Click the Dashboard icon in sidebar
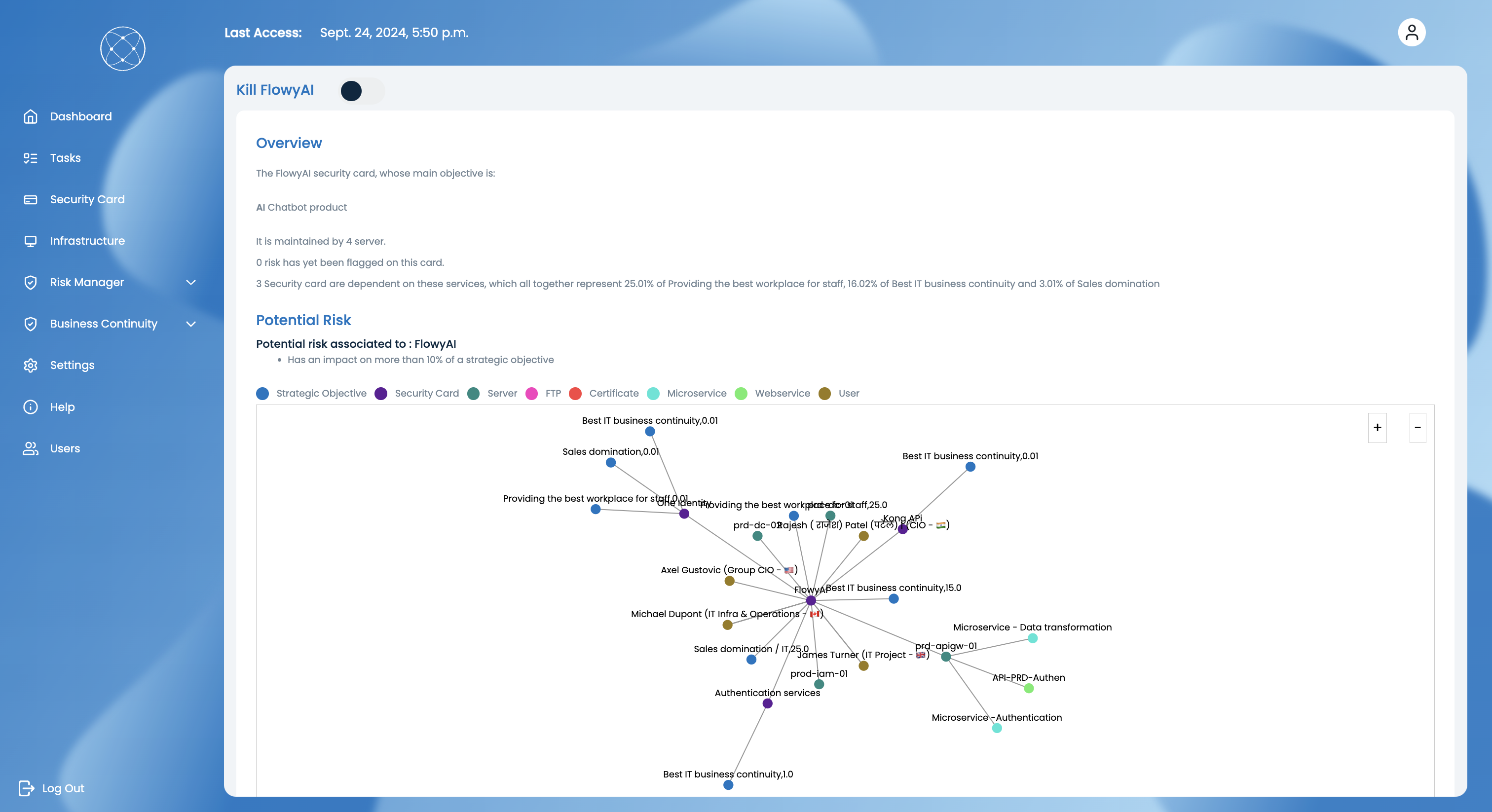 (x=30, y=116)
